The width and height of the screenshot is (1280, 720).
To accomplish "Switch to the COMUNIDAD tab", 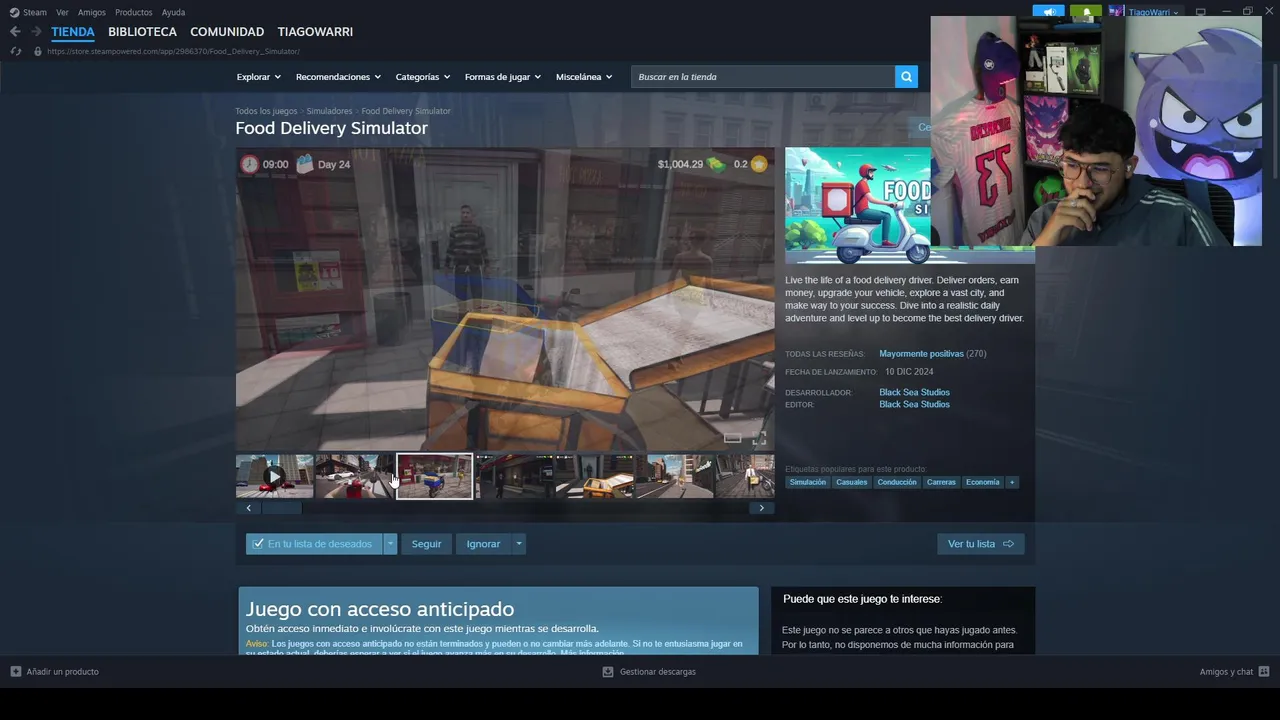I will pos(227,32).
